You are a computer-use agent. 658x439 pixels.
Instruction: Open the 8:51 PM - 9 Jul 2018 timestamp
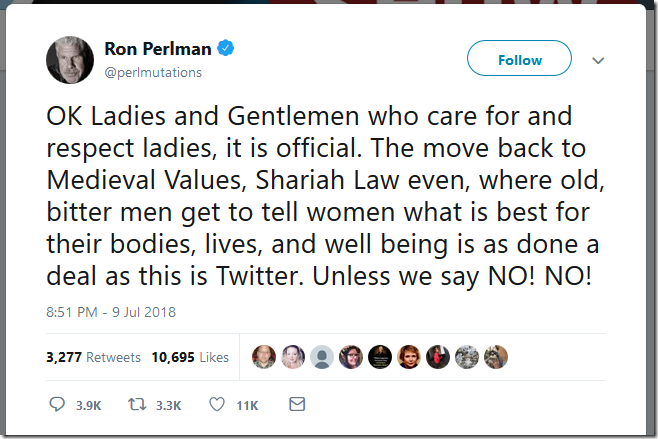[x=111, y=312]
